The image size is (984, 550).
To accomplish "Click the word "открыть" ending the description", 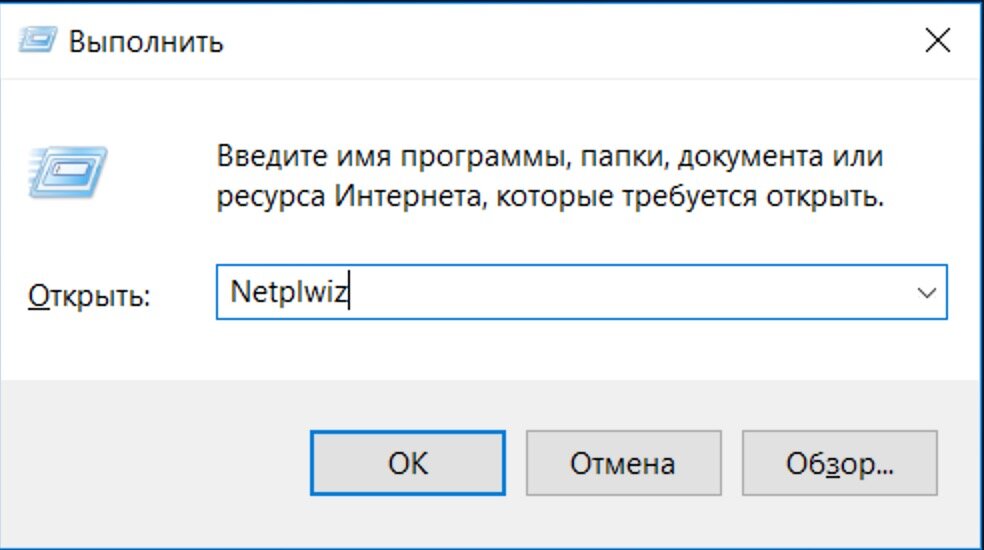I will tap(825, 198).
